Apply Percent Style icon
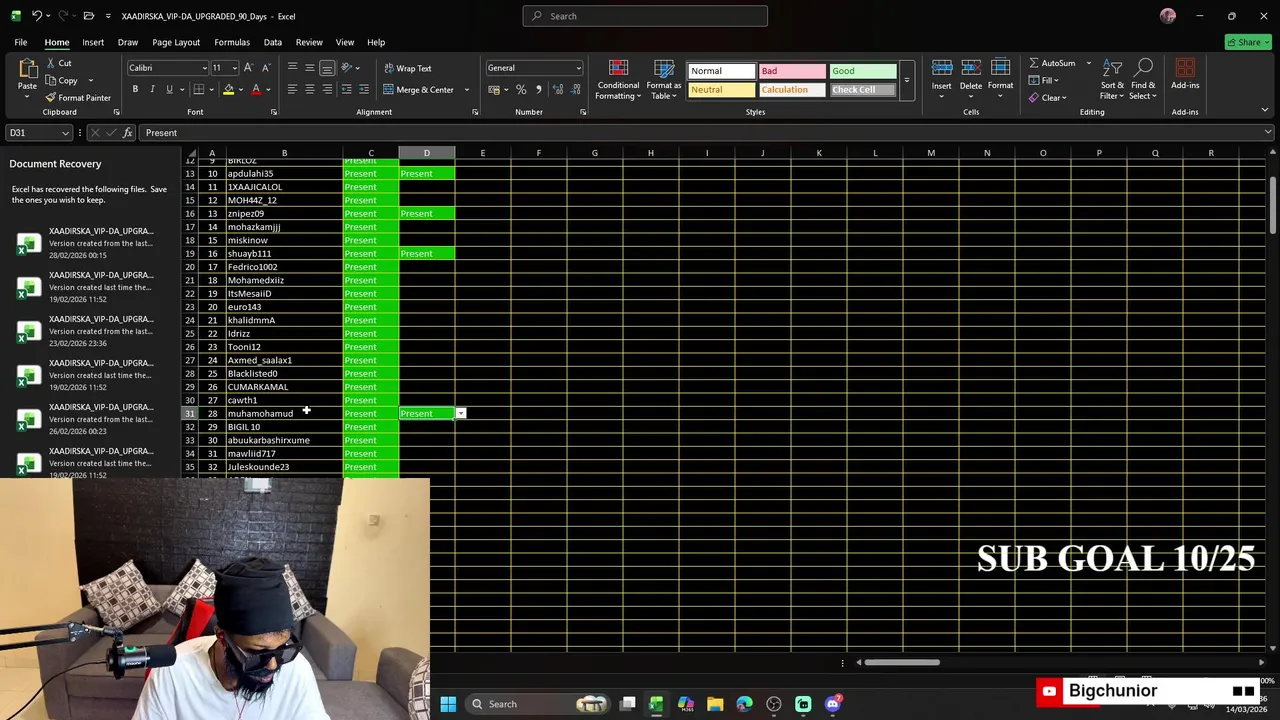 pyautogui.click(x=521, y=89)
